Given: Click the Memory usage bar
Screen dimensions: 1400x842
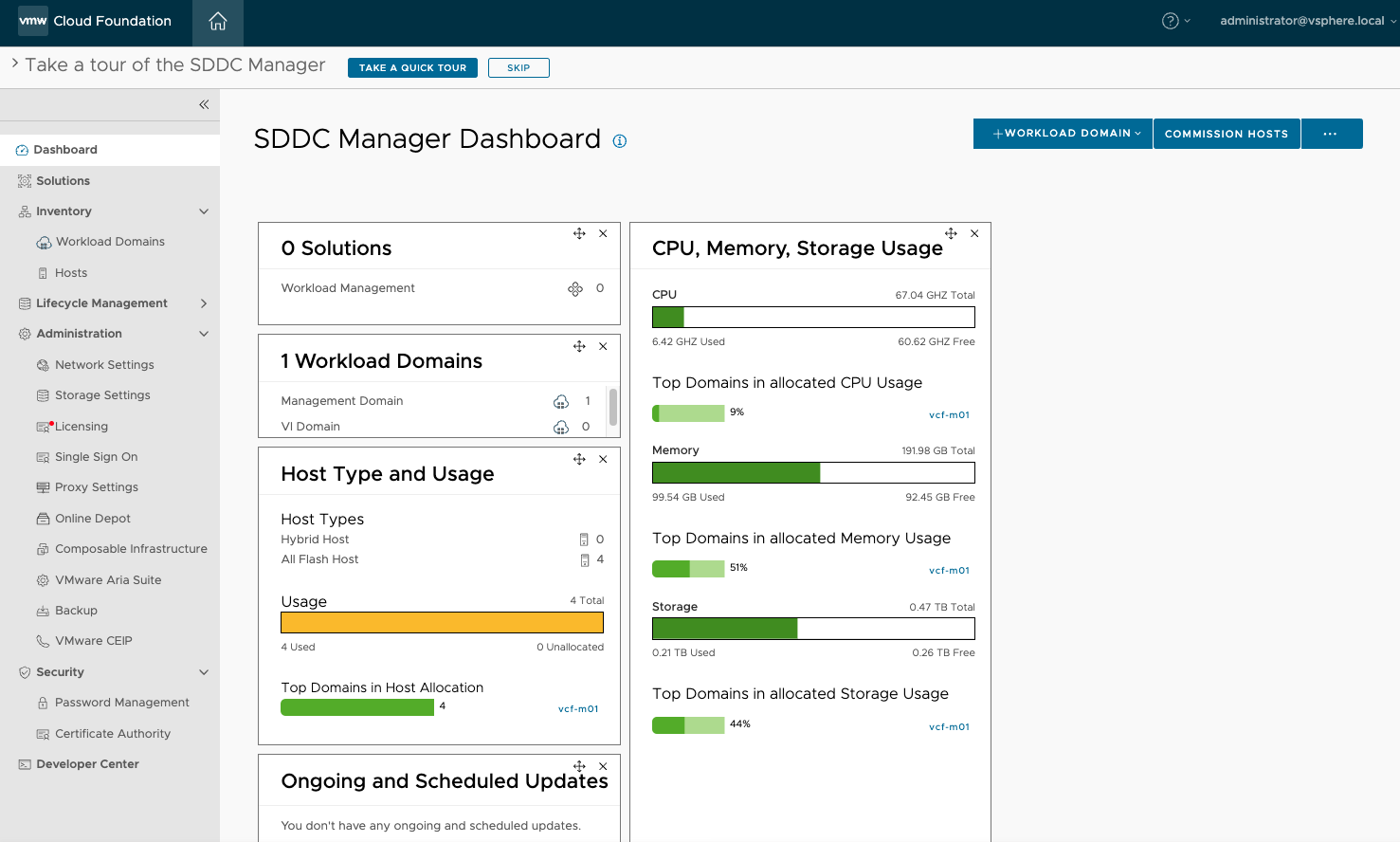Looking at the screenshot, I should pyautogui.click(x=813, y=472).
